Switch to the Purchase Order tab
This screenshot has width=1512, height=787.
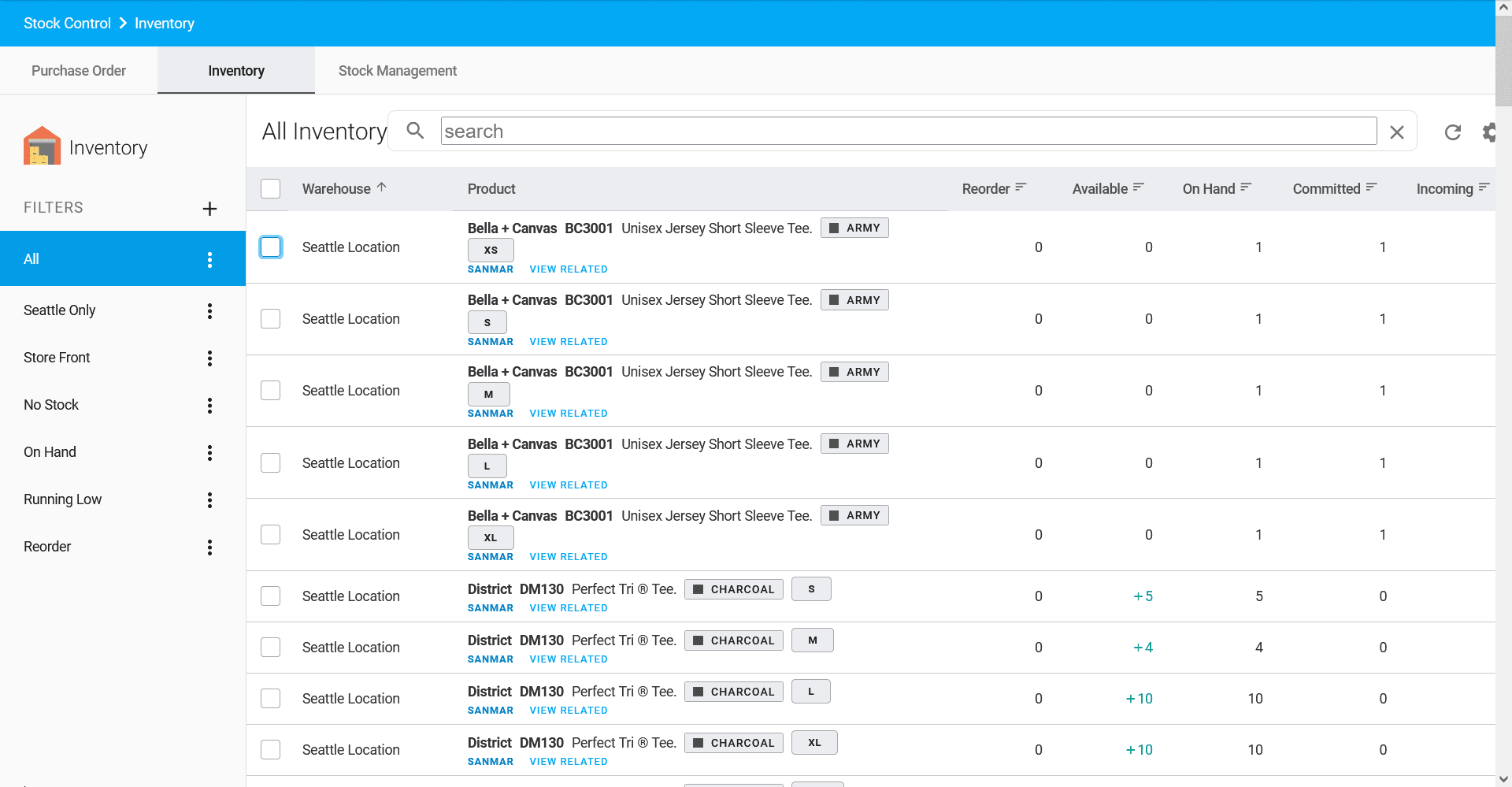click(79, 71)
